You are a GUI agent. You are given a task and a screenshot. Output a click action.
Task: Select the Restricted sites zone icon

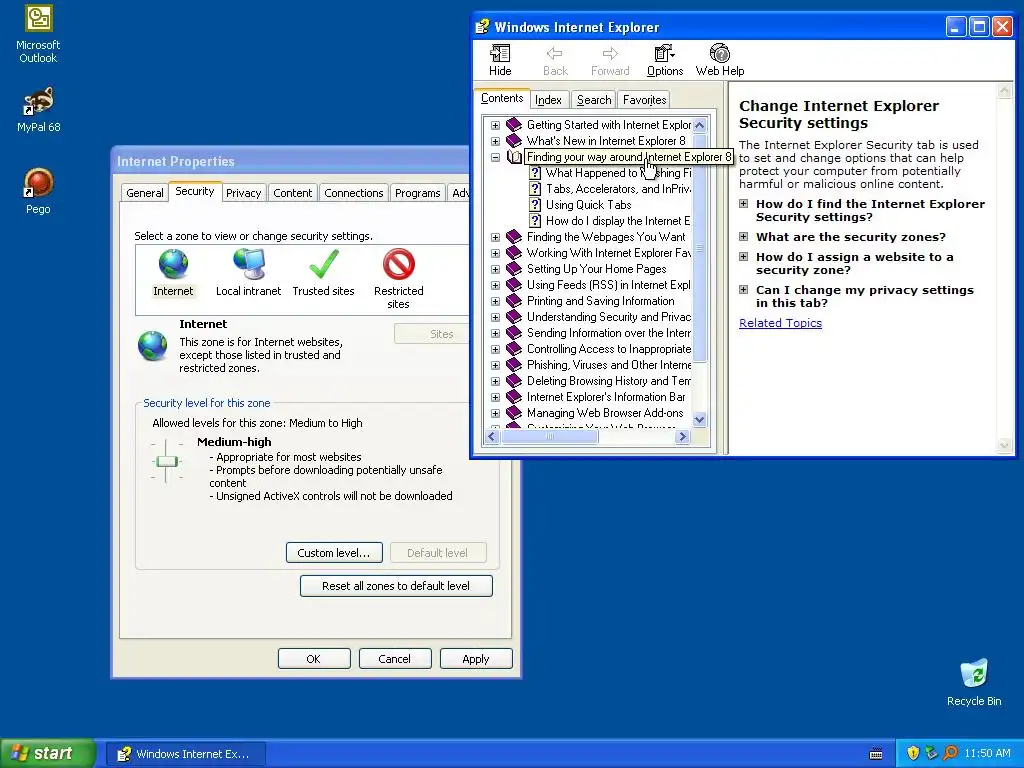398,264
